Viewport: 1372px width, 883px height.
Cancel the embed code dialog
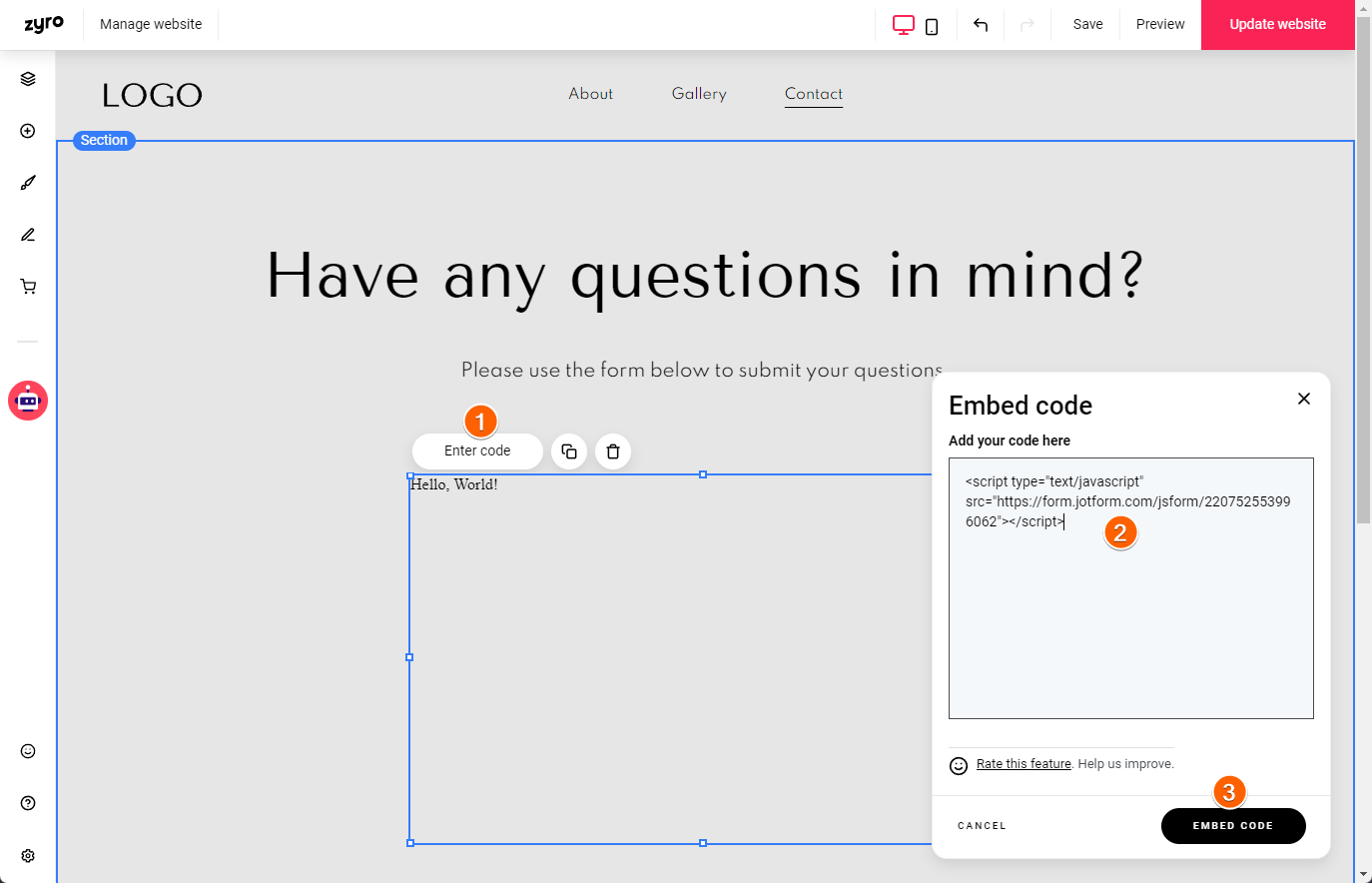tap(982, 826)
